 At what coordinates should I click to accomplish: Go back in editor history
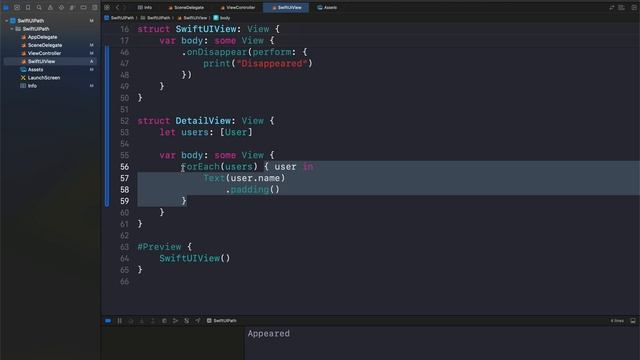pyautogui.click(x=117, y=7)
